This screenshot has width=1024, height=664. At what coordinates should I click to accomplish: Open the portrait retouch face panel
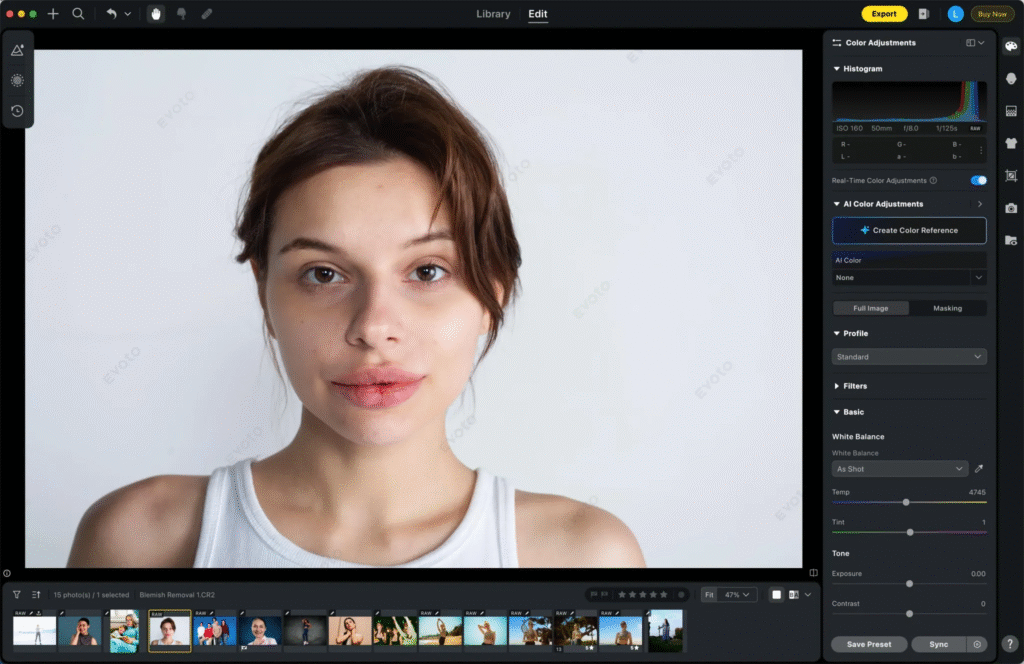click(1011, 79)
